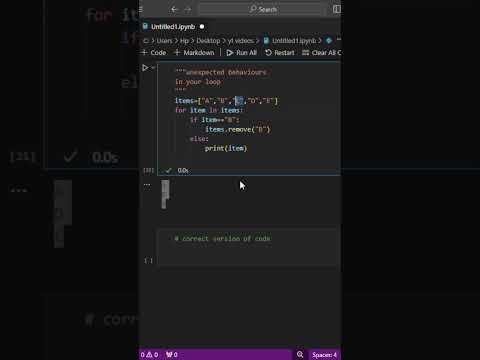Click the docstring 'unexpected behaviours' text
The height and width of the screenshot is (360, 480).
226,72
